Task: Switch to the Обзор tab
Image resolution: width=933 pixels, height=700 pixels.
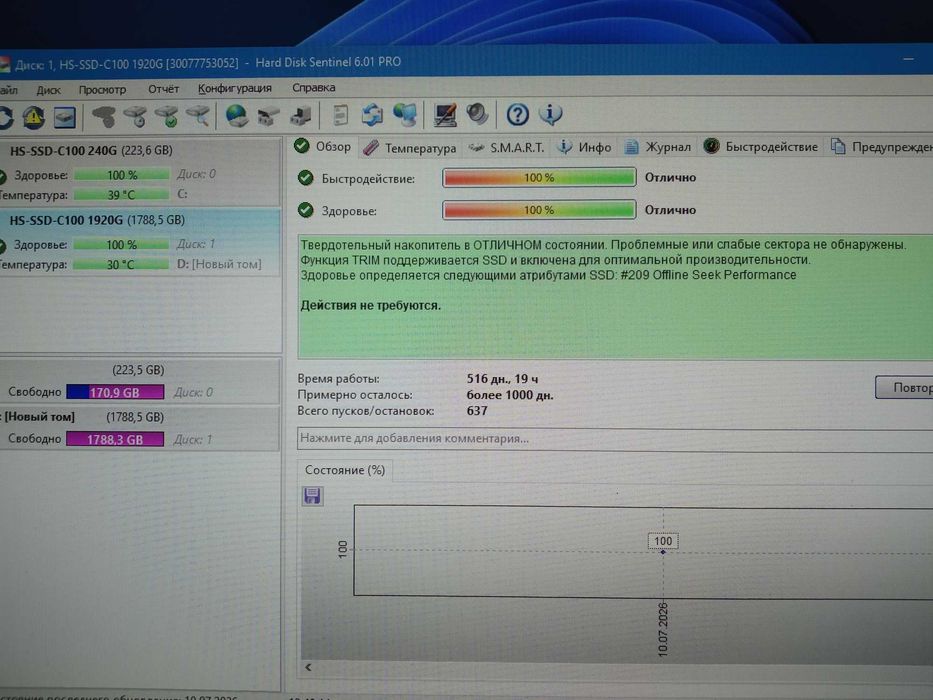Action: click(323, 146)
